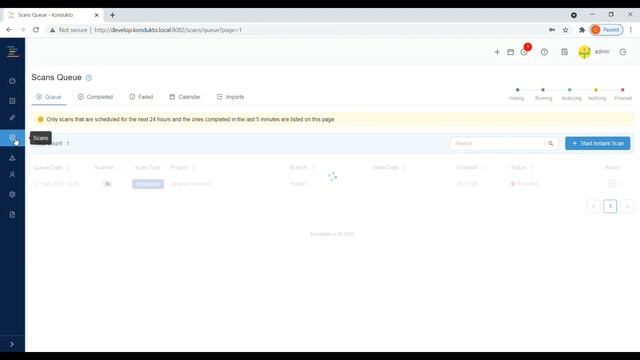Bookmark page with star icon
This screenshot has width=640, height=360.
point(565,30)
